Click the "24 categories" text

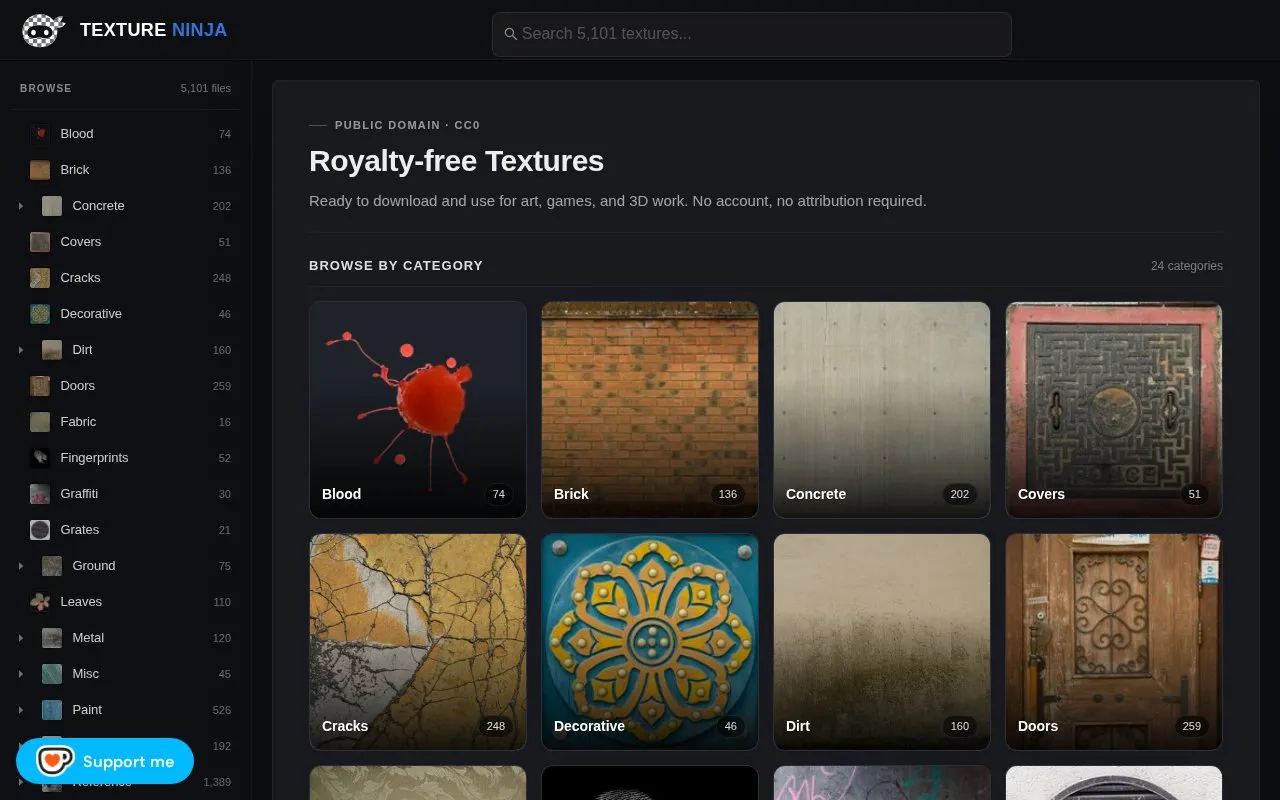[x=1187, y=266]
